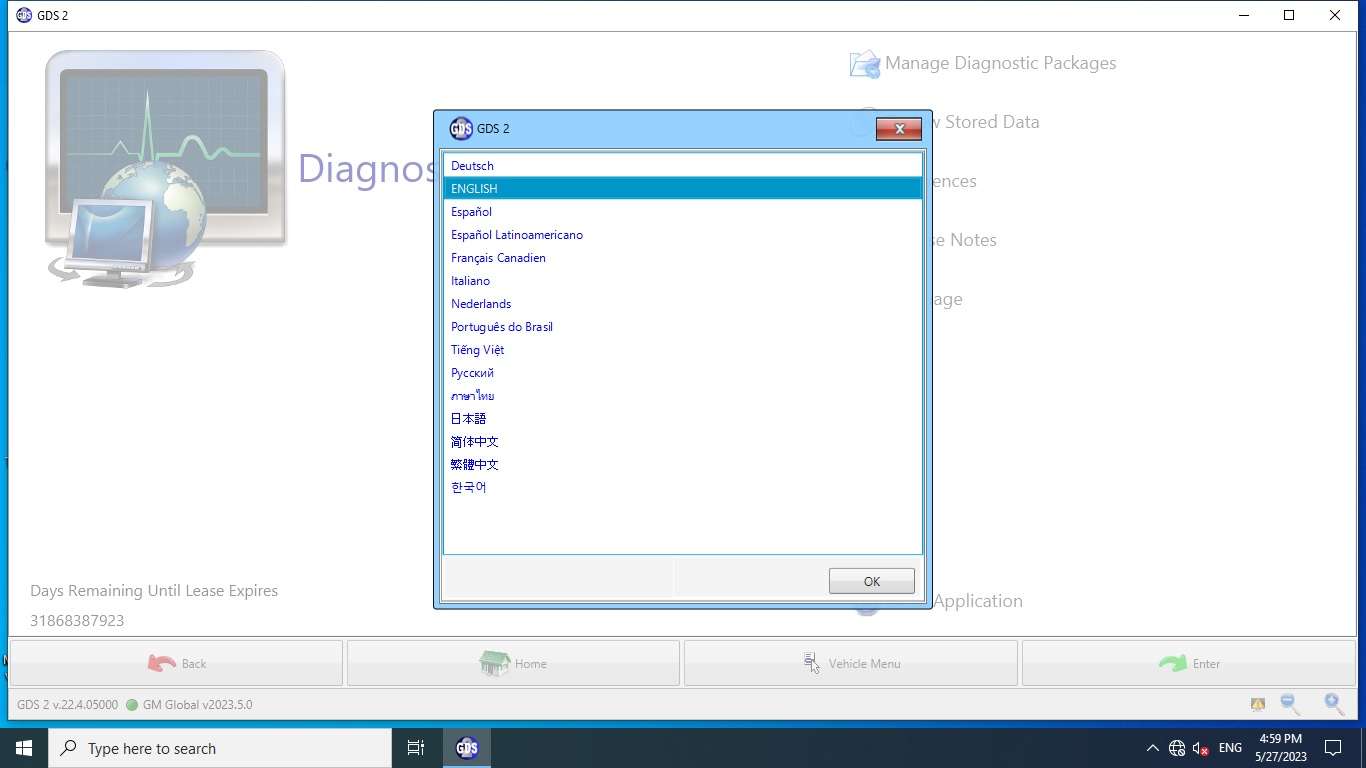Image resolution: width=1366 pixels, height=768 pixels.
Task: Choose Español Latinoamericano language
Action: (x=517, y=235)
